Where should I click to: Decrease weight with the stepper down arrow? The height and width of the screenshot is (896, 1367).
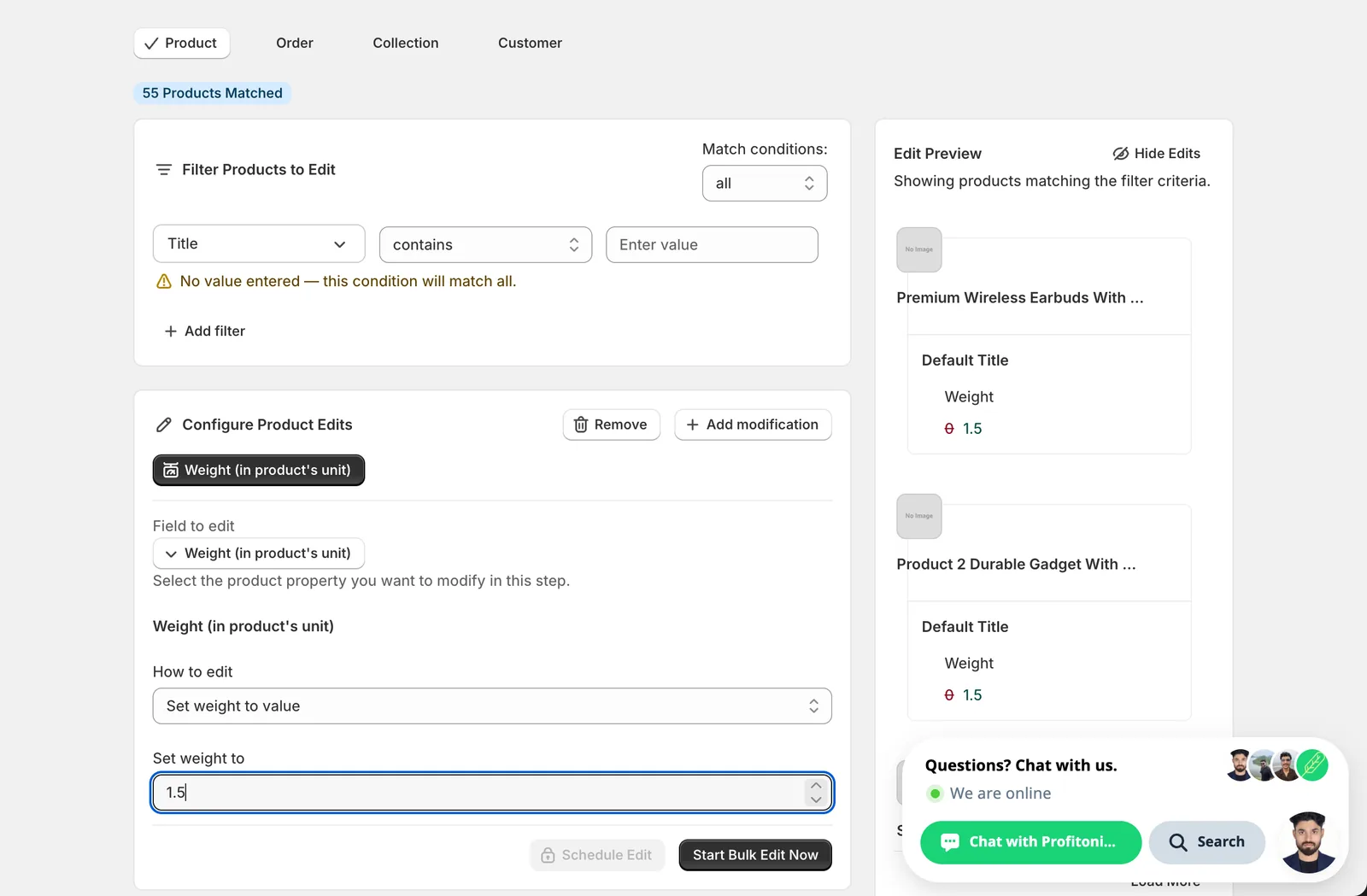816,800
